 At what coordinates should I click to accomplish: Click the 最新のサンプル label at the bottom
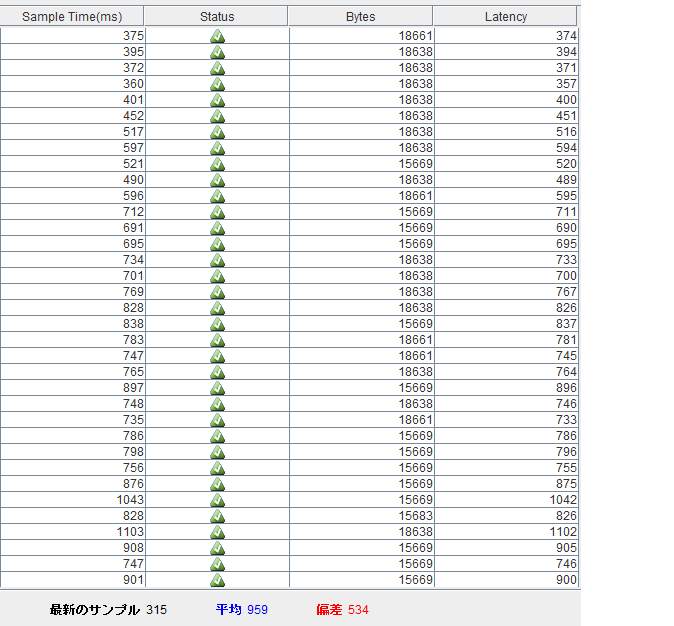[94, 610]
